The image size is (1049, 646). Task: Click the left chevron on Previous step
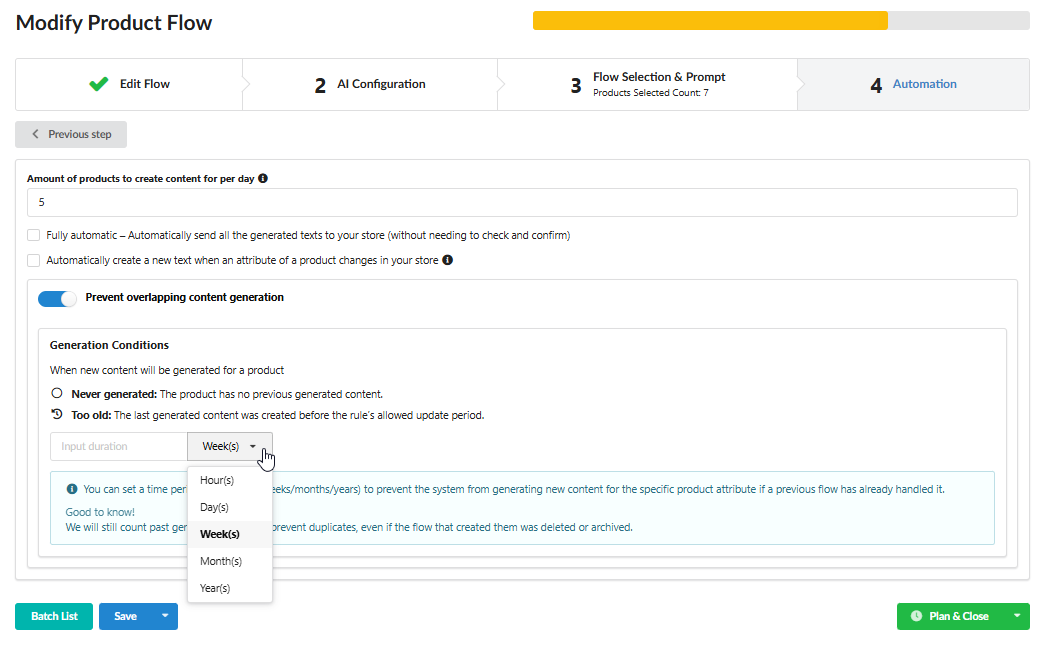(x=36, y=134)
